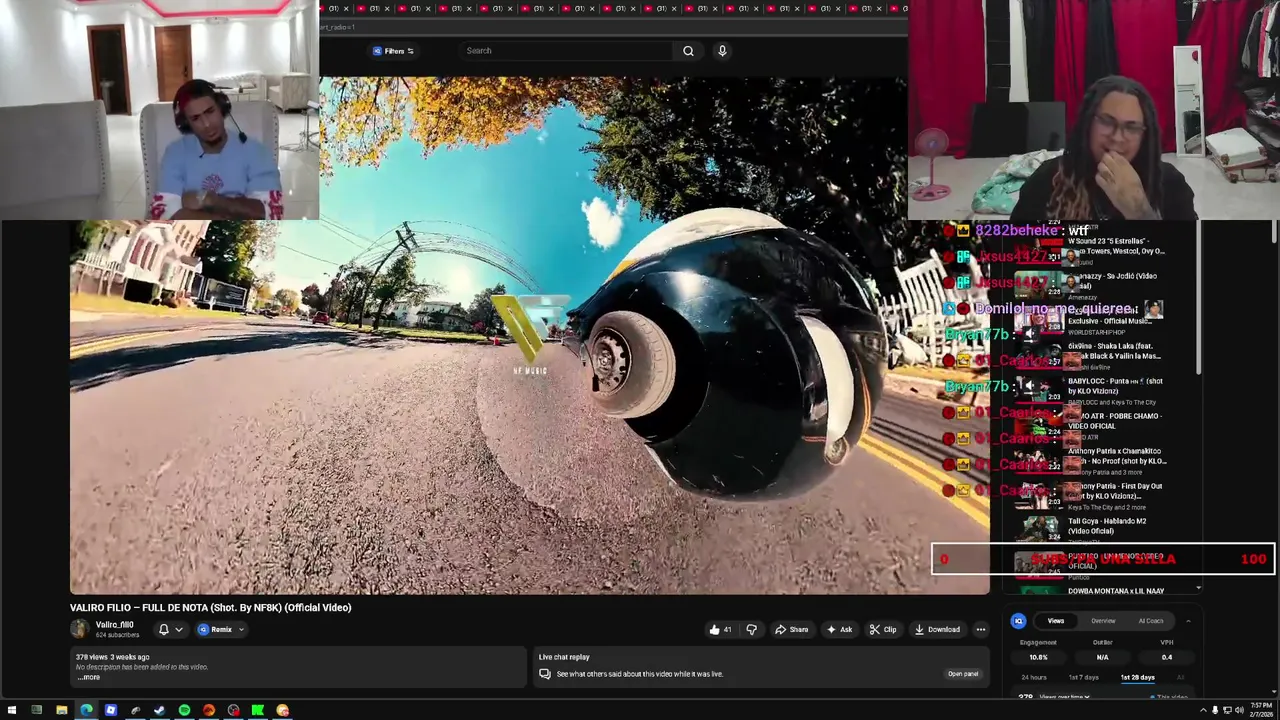Open the three-dot more actions menu
Viewport: 1280px width, 720px height.
coord(981,630)
